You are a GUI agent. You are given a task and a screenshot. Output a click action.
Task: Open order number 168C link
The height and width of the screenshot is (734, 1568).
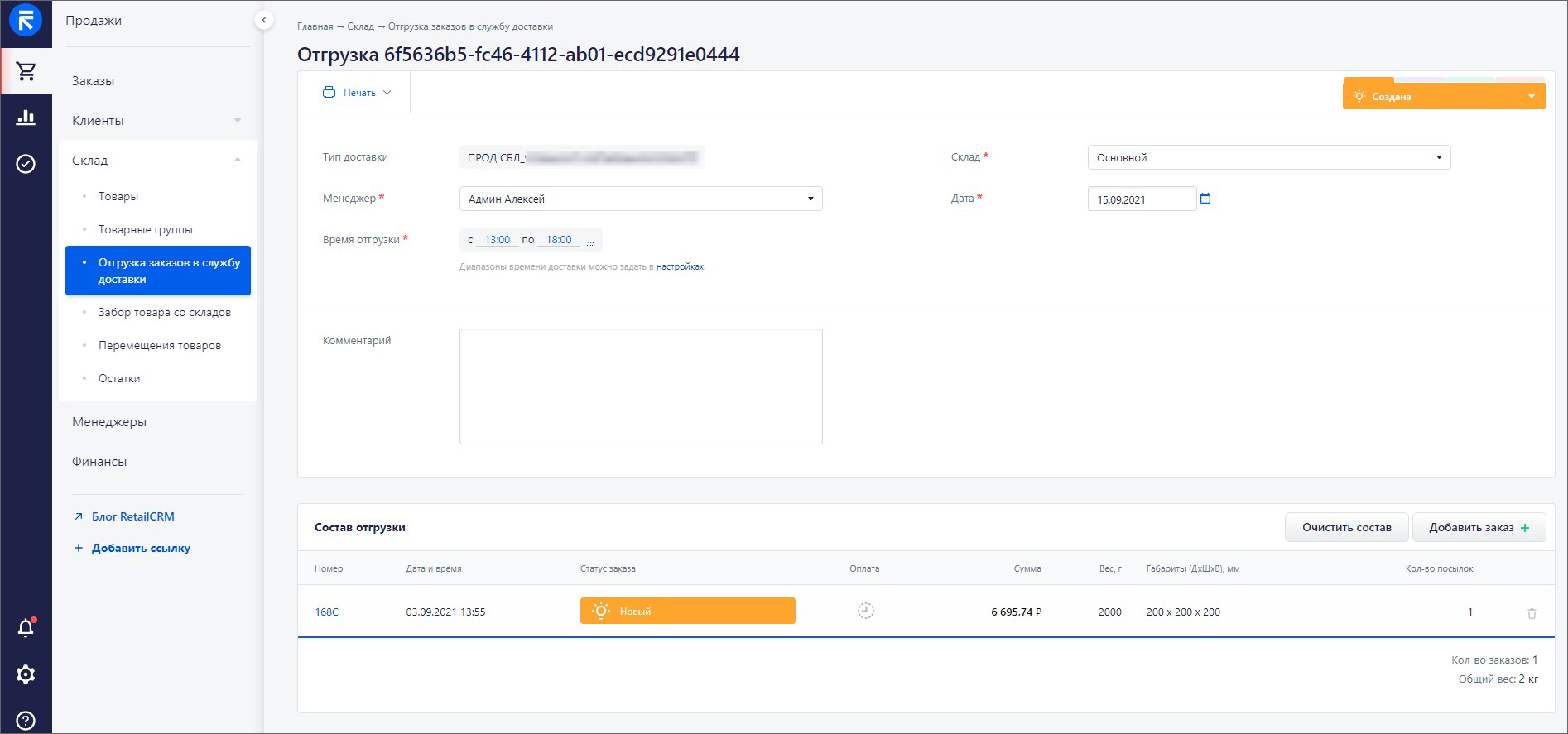tap(327, 612)
